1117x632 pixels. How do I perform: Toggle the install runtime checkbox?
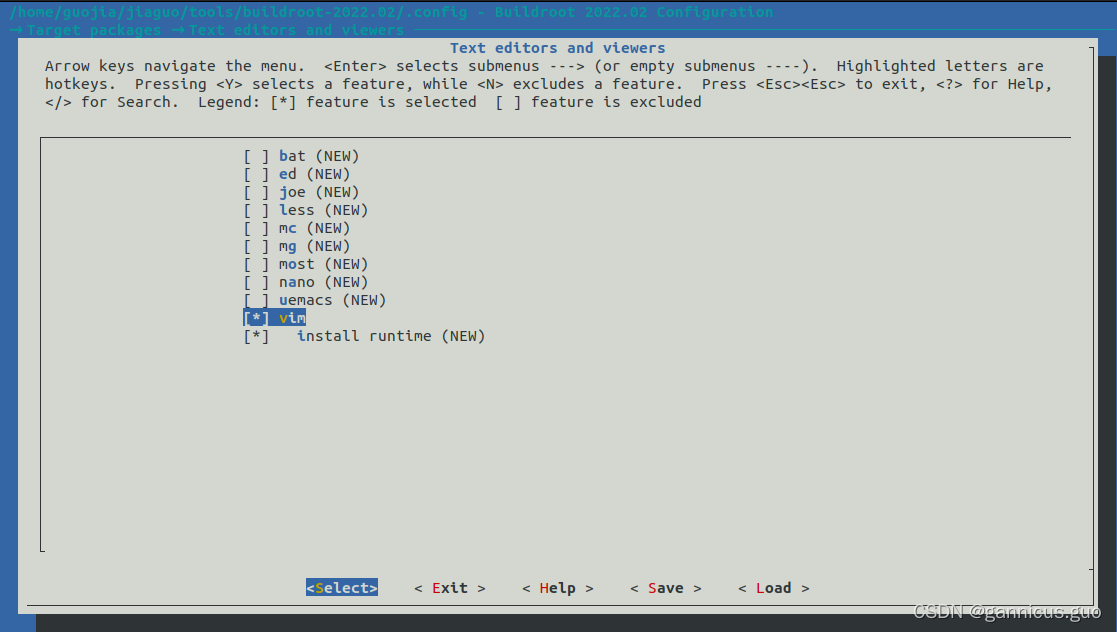click(x=256, y=336)
